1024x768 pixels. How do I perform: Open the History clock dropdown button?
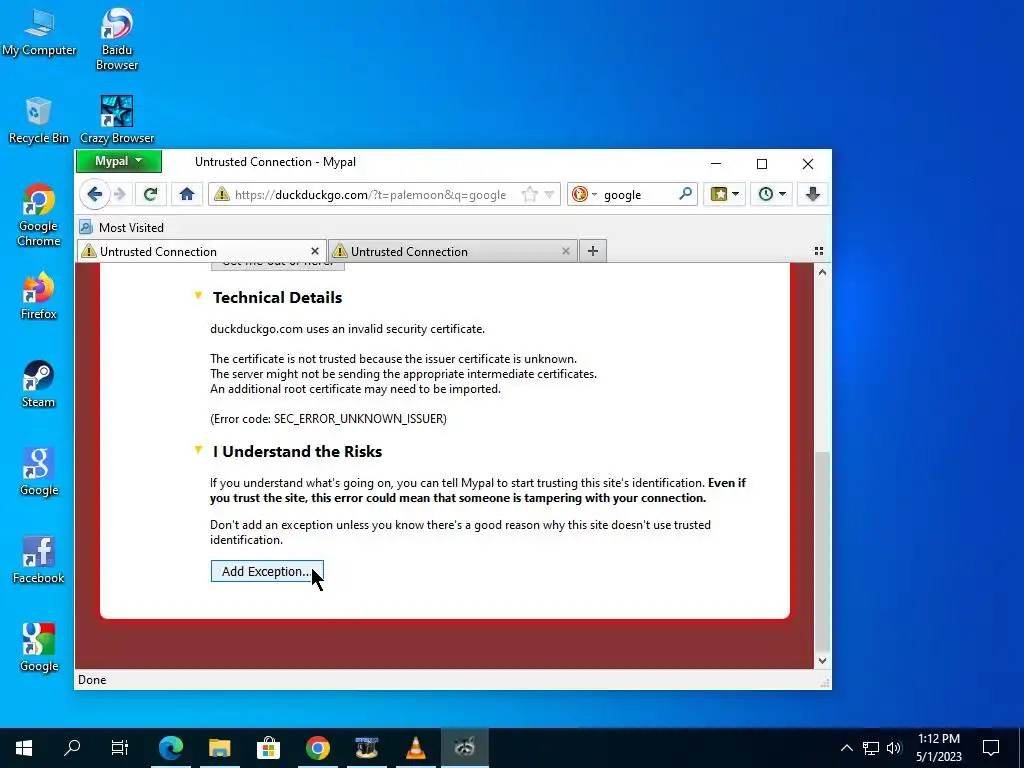coord(771,194)
